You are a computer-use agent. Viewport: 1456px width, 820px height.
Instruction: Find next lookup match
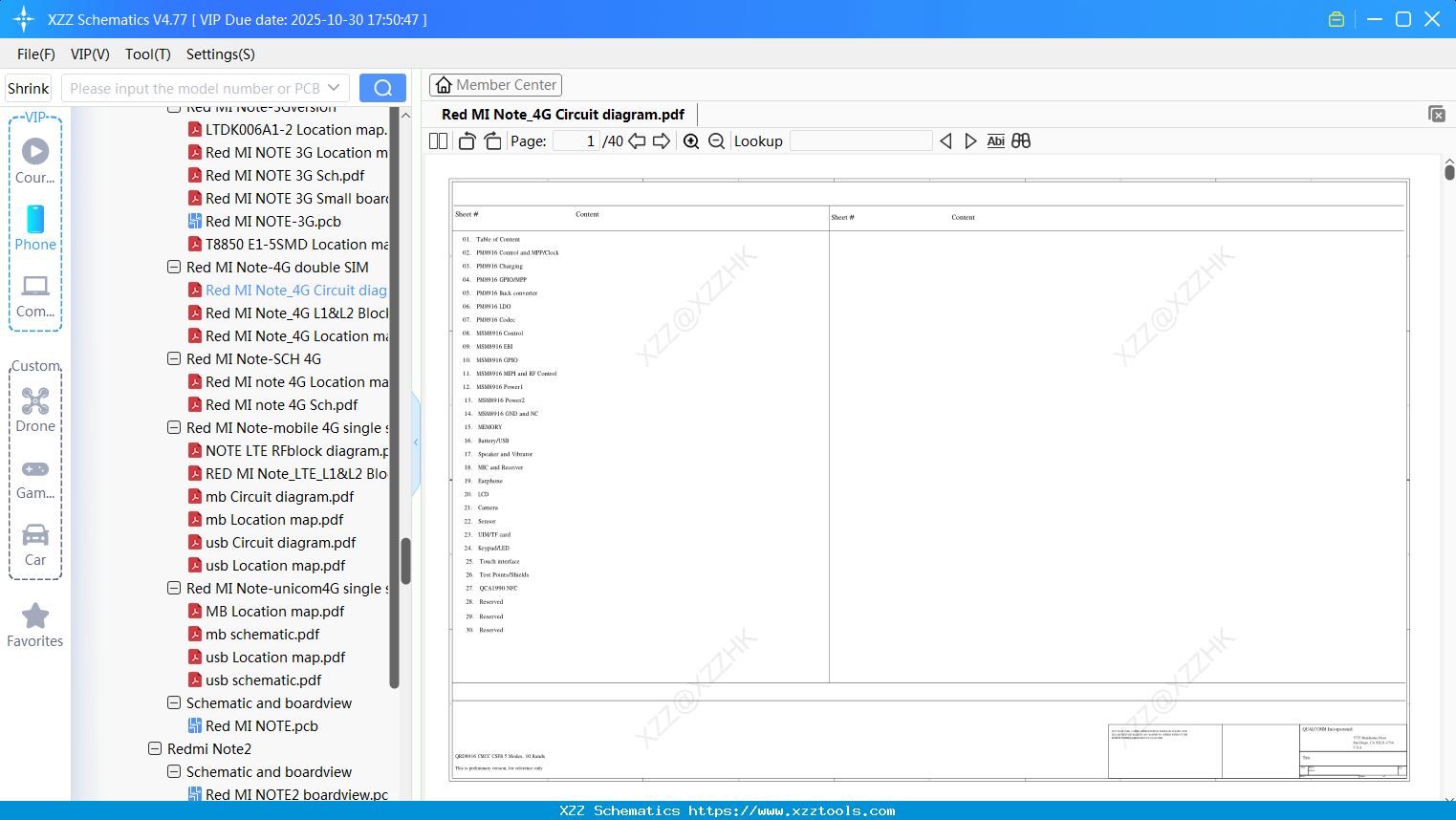pyautogui.click(x=970, y=141)
